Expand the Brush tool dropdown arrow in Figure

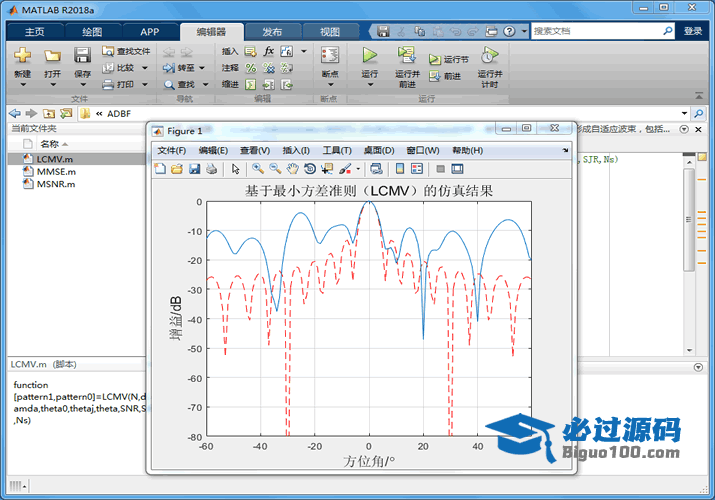coord(357,169)
